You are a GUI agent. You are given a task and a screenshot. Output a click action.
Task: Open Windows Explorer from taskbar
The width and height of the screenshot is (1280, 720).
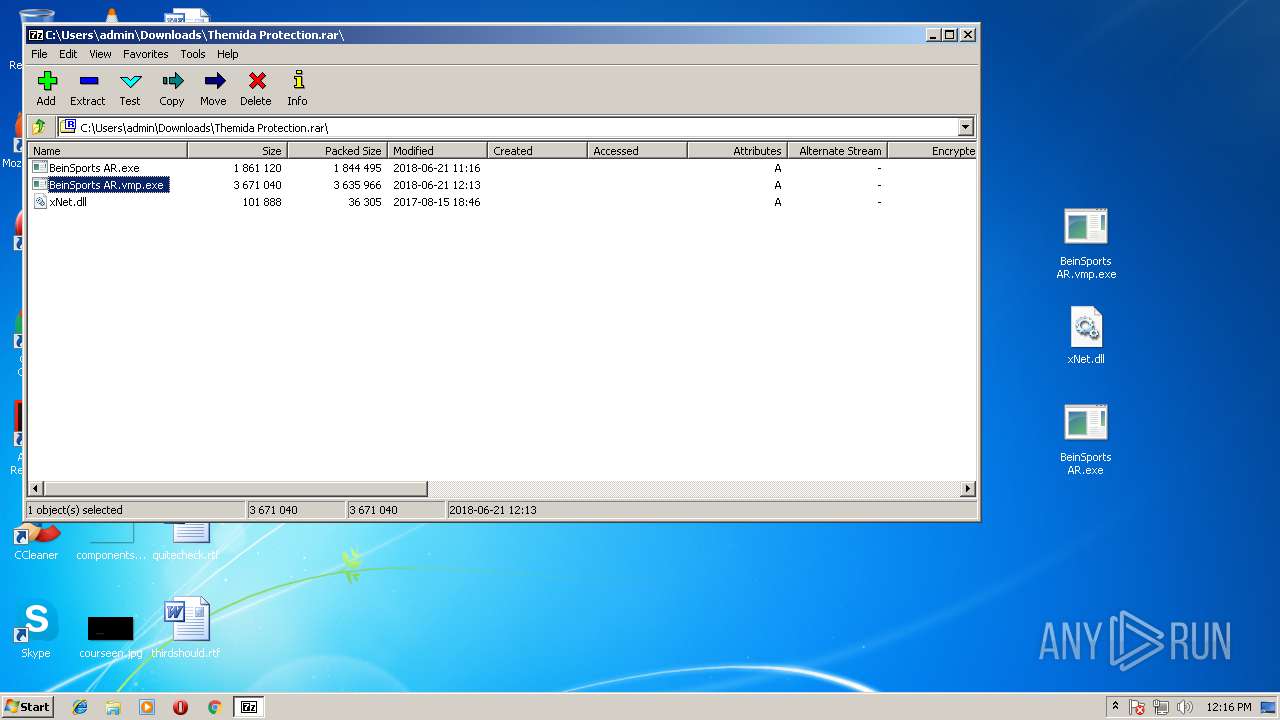(113, 707)
